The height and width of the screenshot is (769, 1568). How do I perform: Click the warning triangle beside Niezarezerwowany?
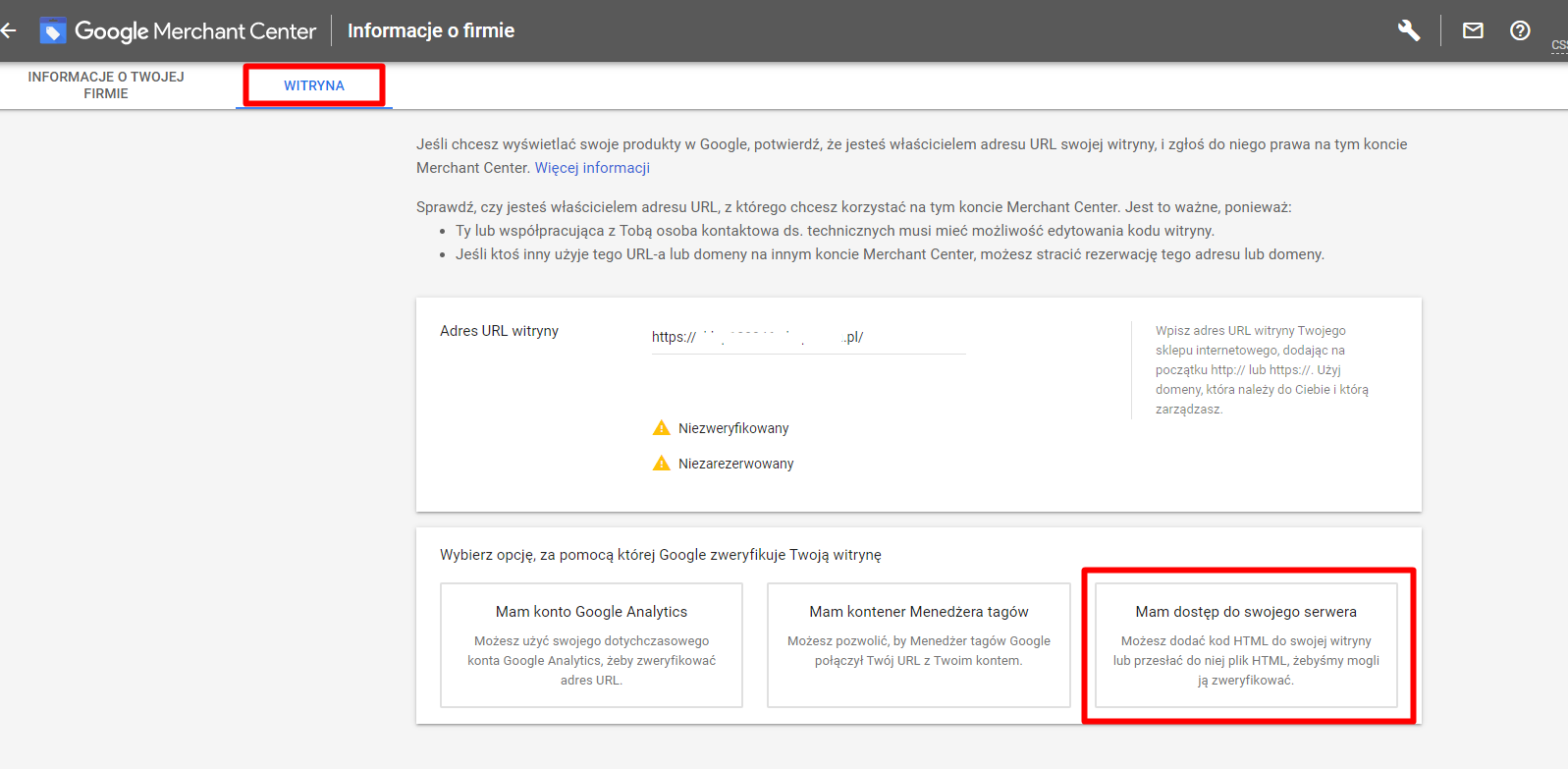tap(662, 464)
